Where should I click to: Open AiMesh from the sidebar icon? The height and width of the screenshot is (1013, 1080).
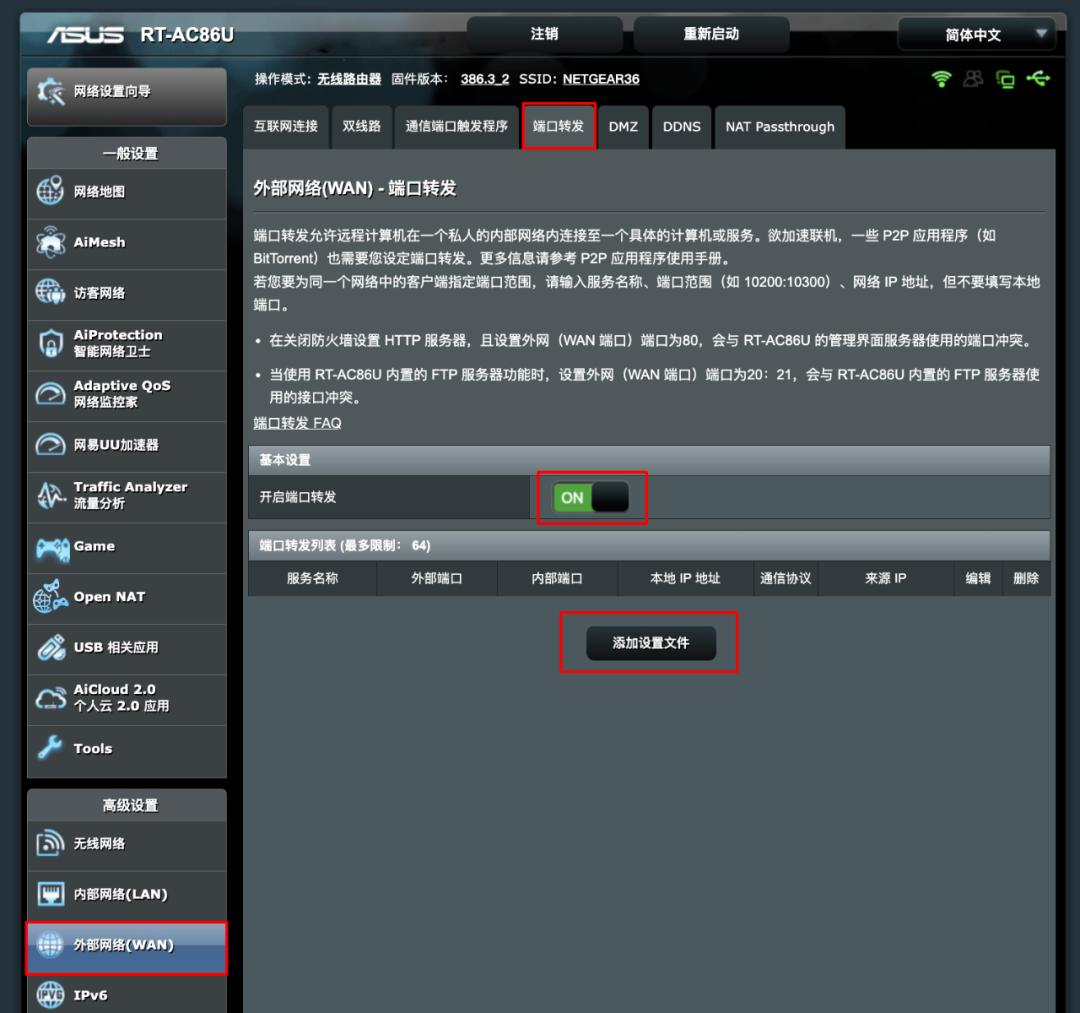[50, 242]
